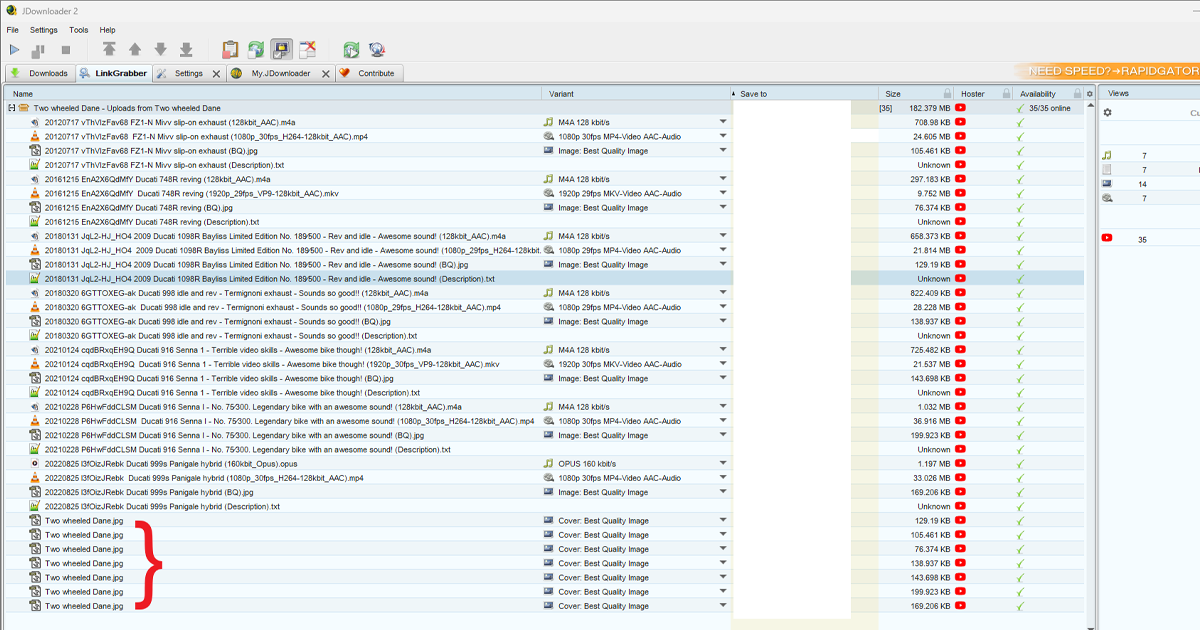Screen dimensions: 1200x630
Task: Open the Contribute tab
Action: 368,73
